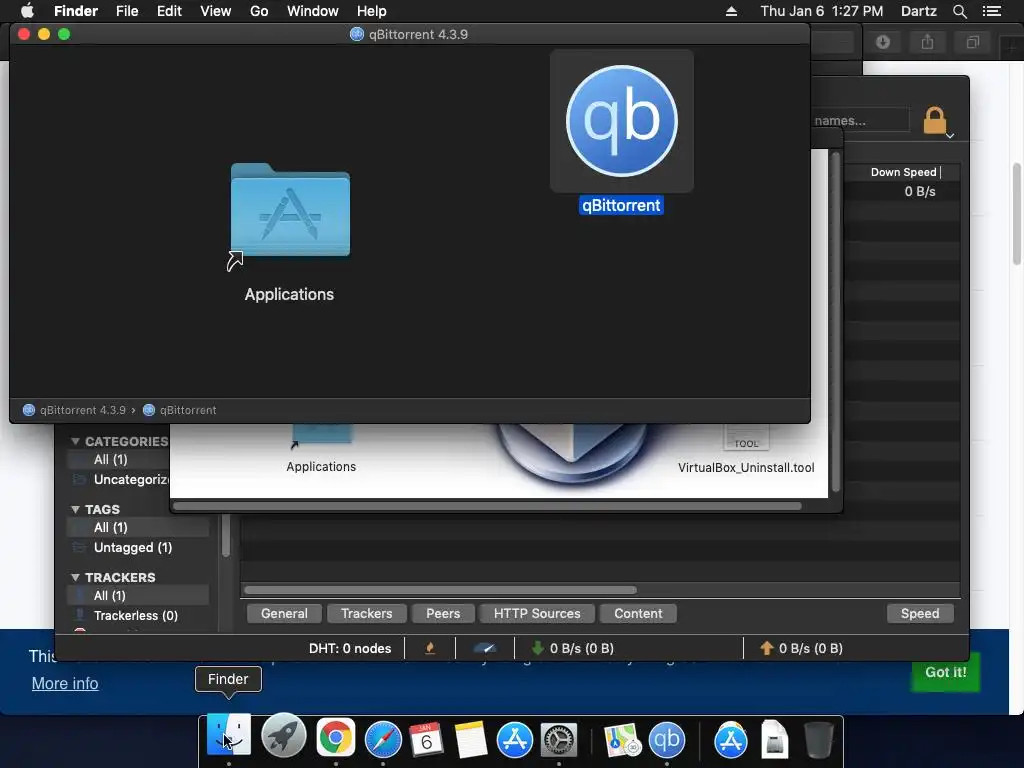This screenshot has height=768, width=1024.
Task: Collapse the CATEGORIES section
Action: (x=75, y=441)
